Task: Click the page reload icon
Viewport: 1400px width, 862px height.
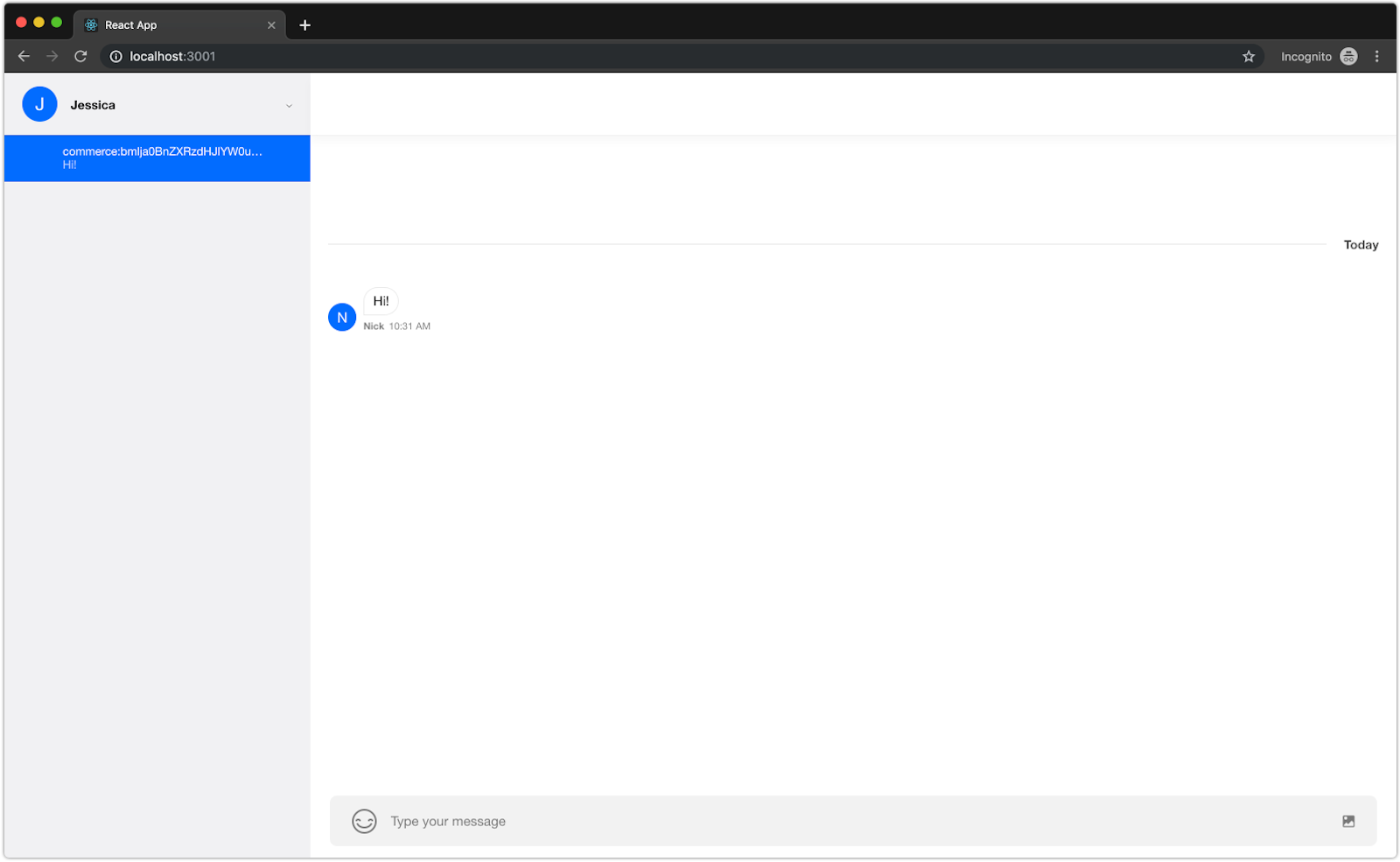Action: 80,56
